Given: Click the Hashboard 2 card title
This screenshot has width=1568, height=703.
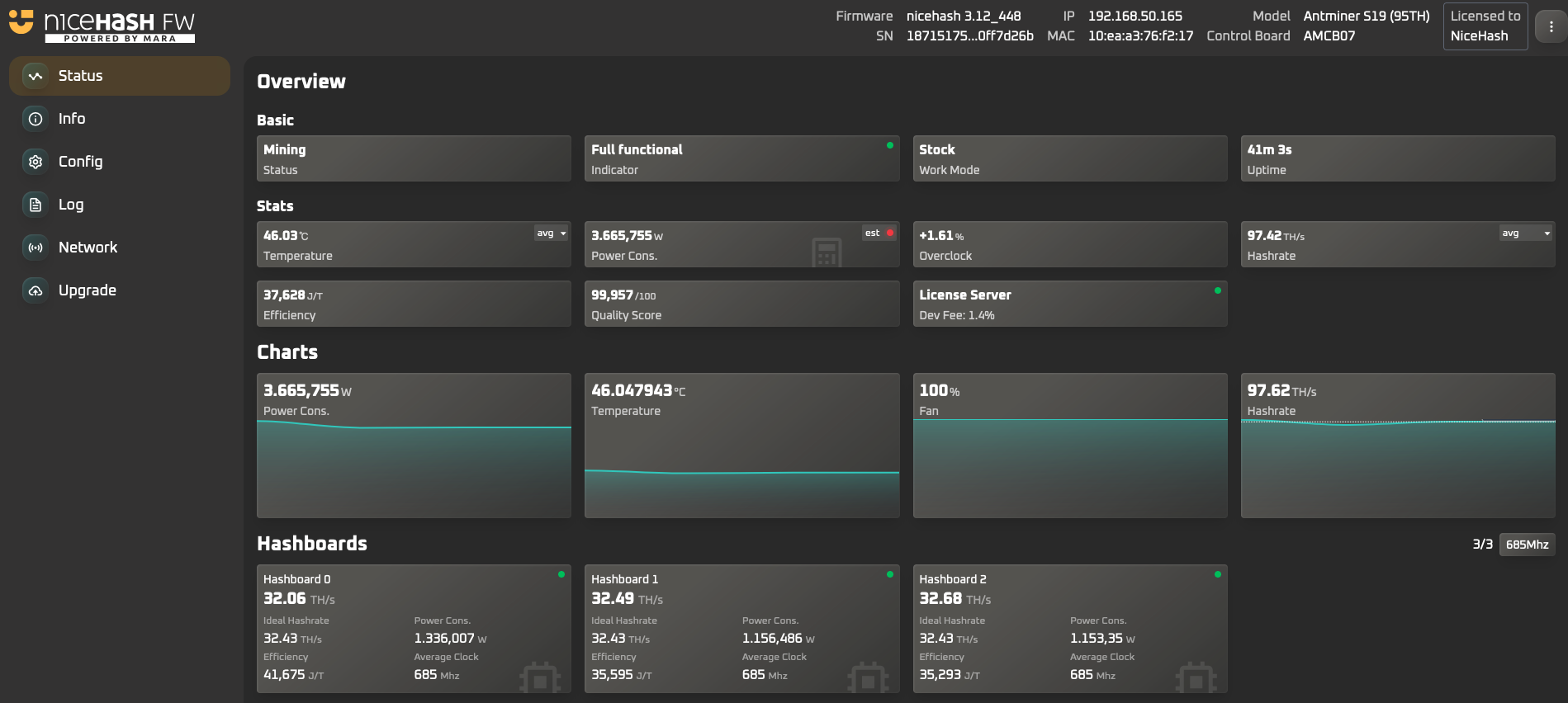Looking at the screenshot, I should 953,579.
